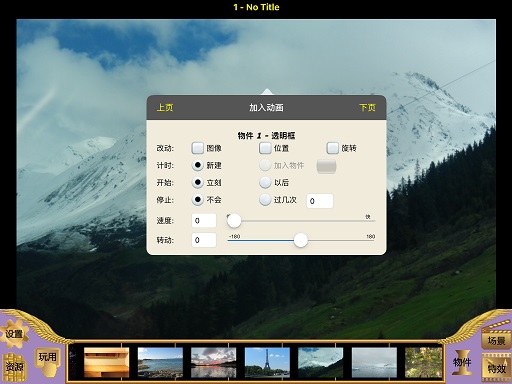This screenshot has height=384, width=512.
Task: Click the 速度 speed value field
Action: (x=204, y=221)
